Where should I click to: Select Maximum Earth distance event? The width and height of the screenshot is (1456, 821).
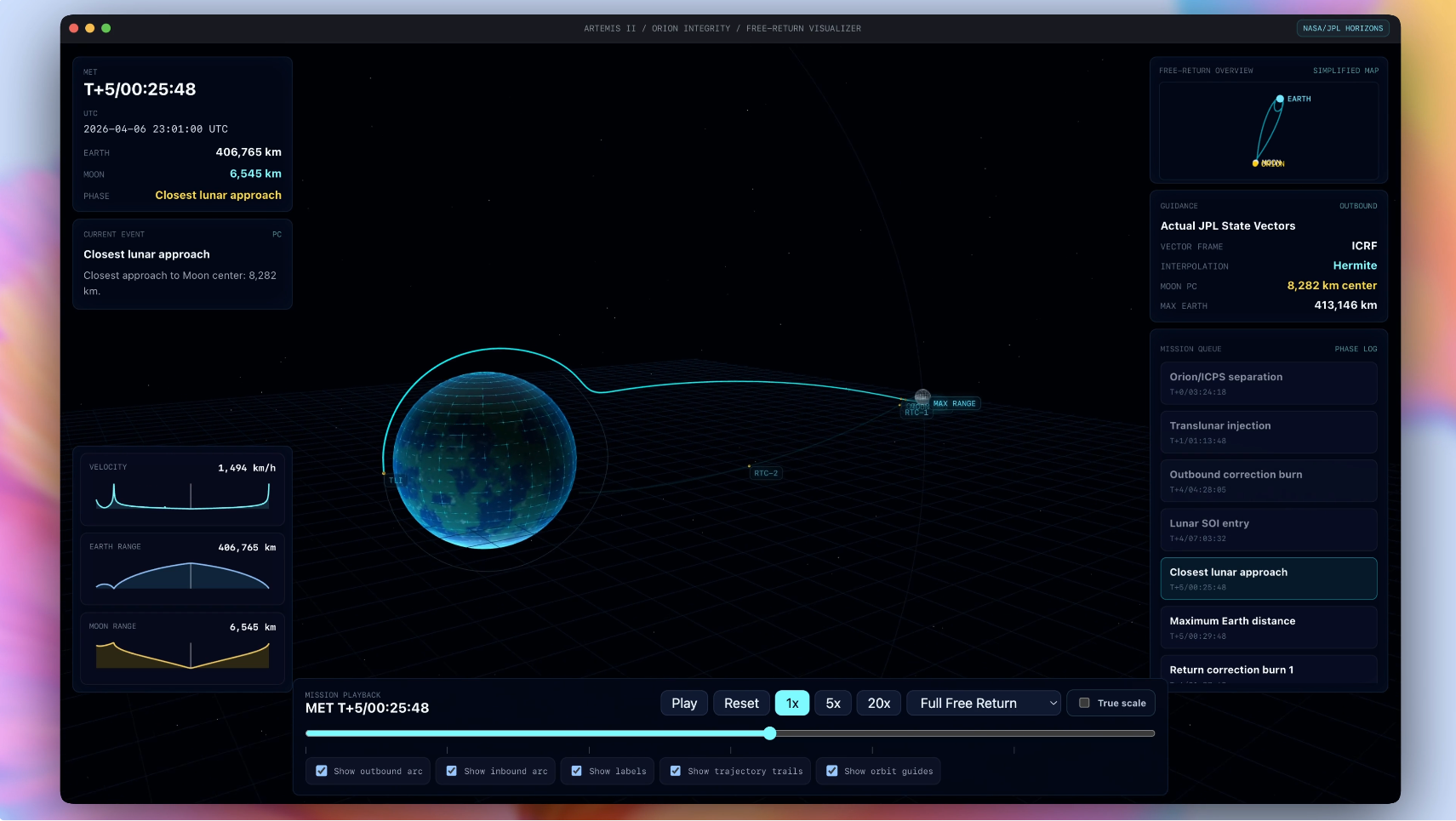pos(1268,628)
